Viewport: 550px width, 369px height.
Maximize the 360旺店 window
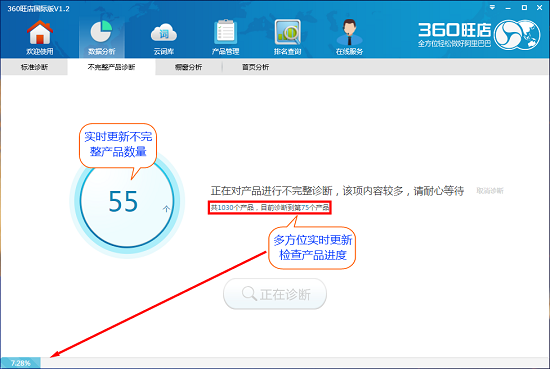click(524, 7)
